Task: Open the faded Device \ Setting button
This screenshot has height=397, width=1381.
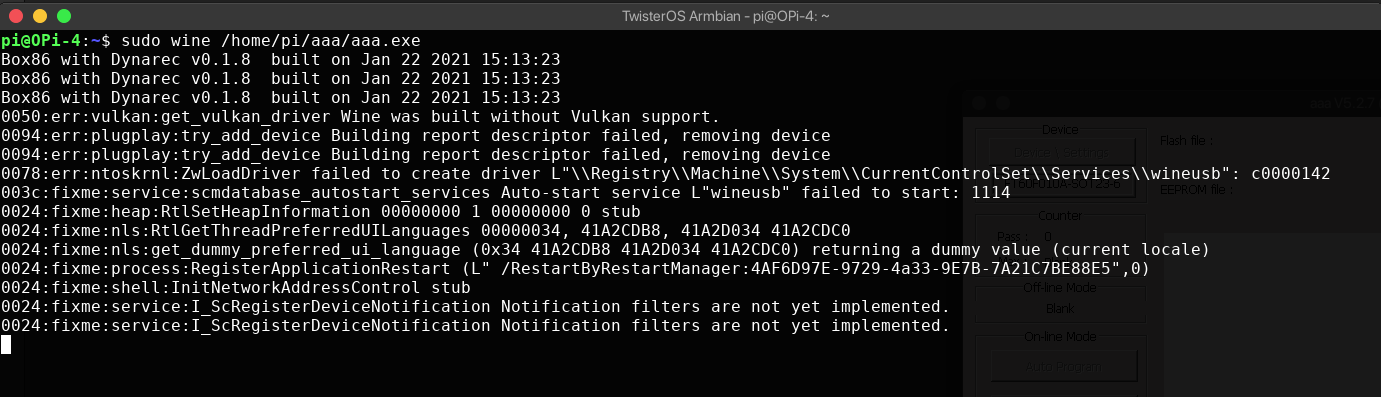Action: tap(1060, 152)
